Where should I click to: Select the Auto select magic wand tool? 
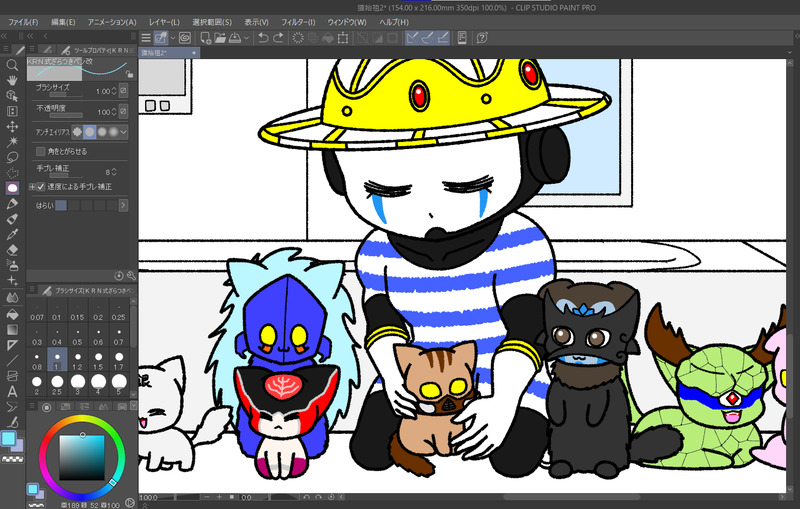(12, 142)
